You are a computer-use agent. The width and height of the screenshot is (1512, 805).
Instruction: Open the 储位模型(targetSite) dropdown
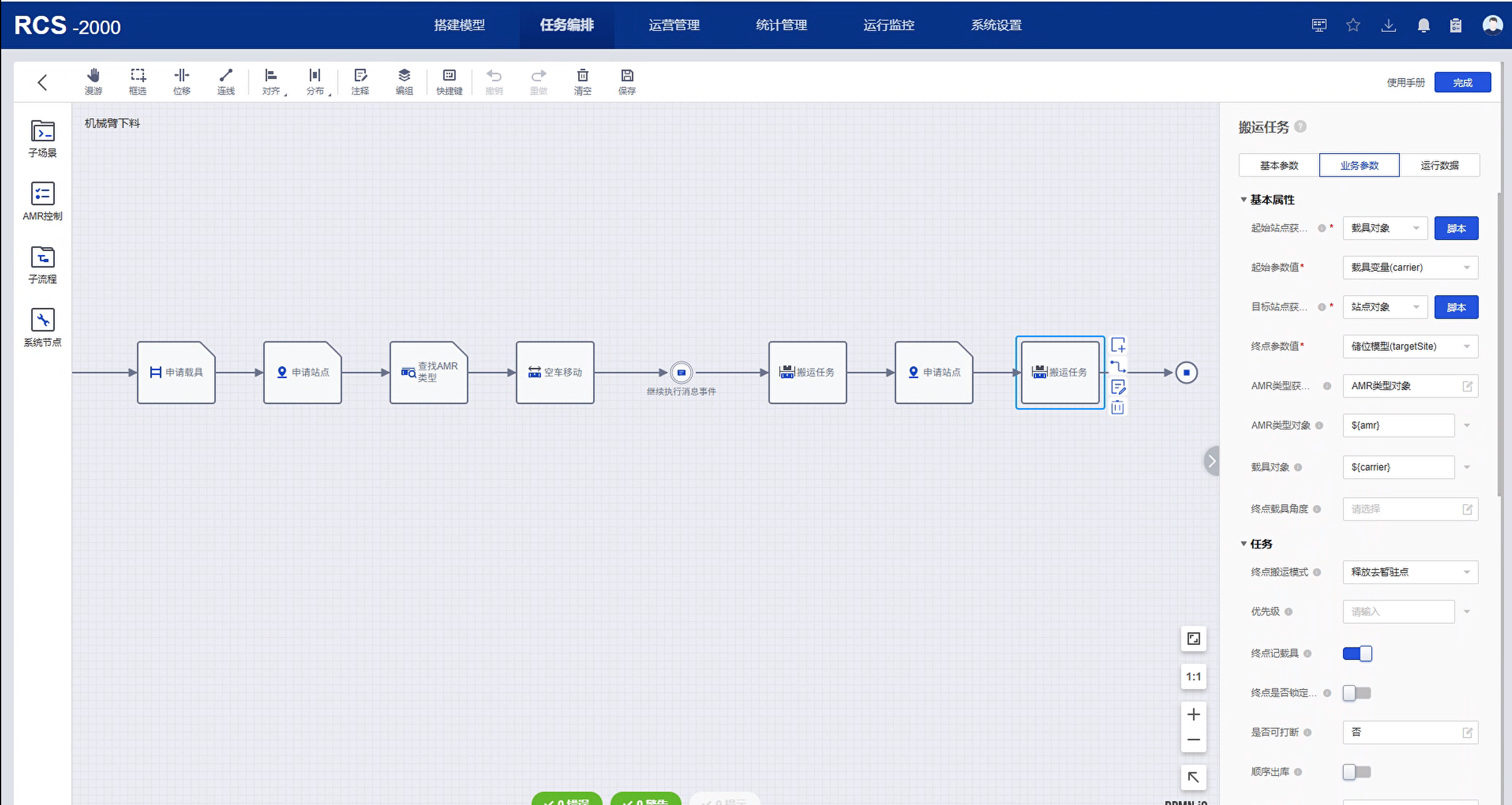(x=1410, y=346)
